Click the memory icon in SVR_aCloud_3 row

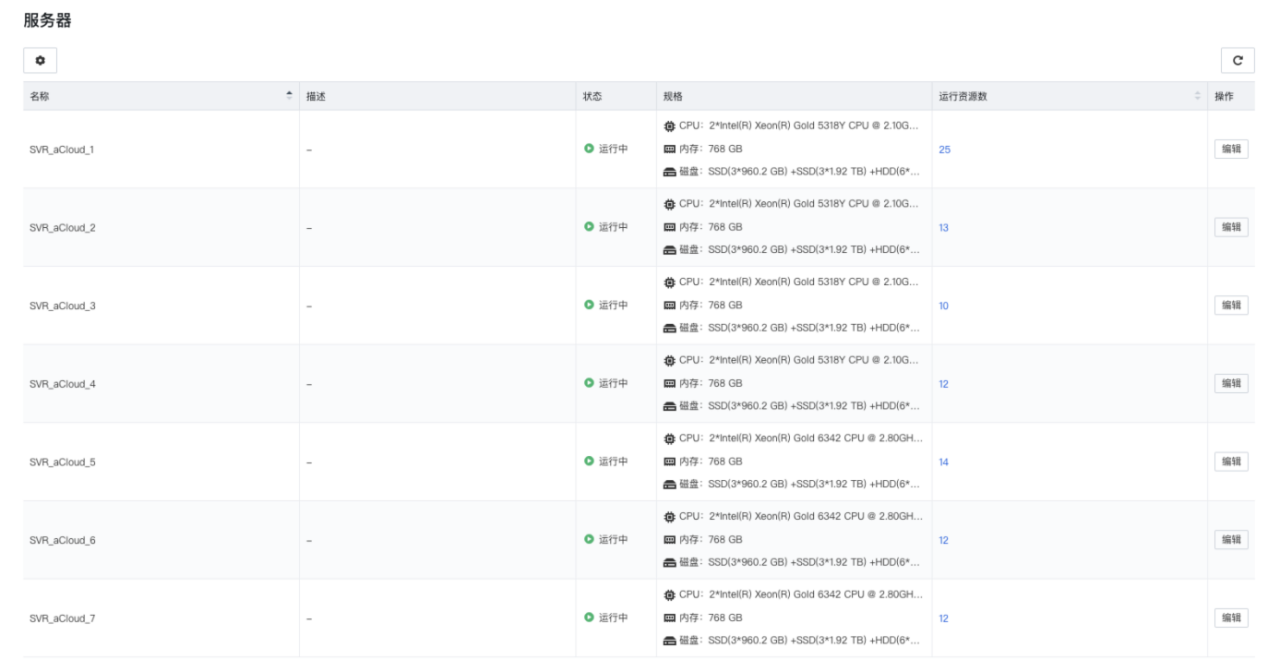click(x=669, y=305)
